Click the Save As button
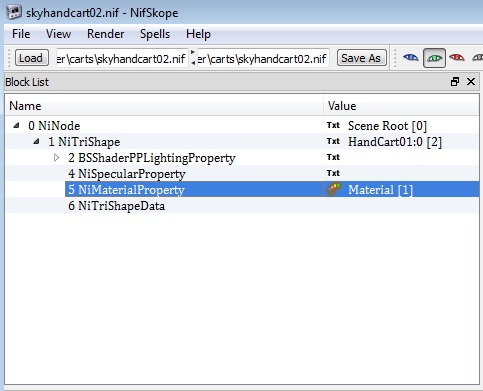This screenshot has height=391, width=483. tap(361, 58)
